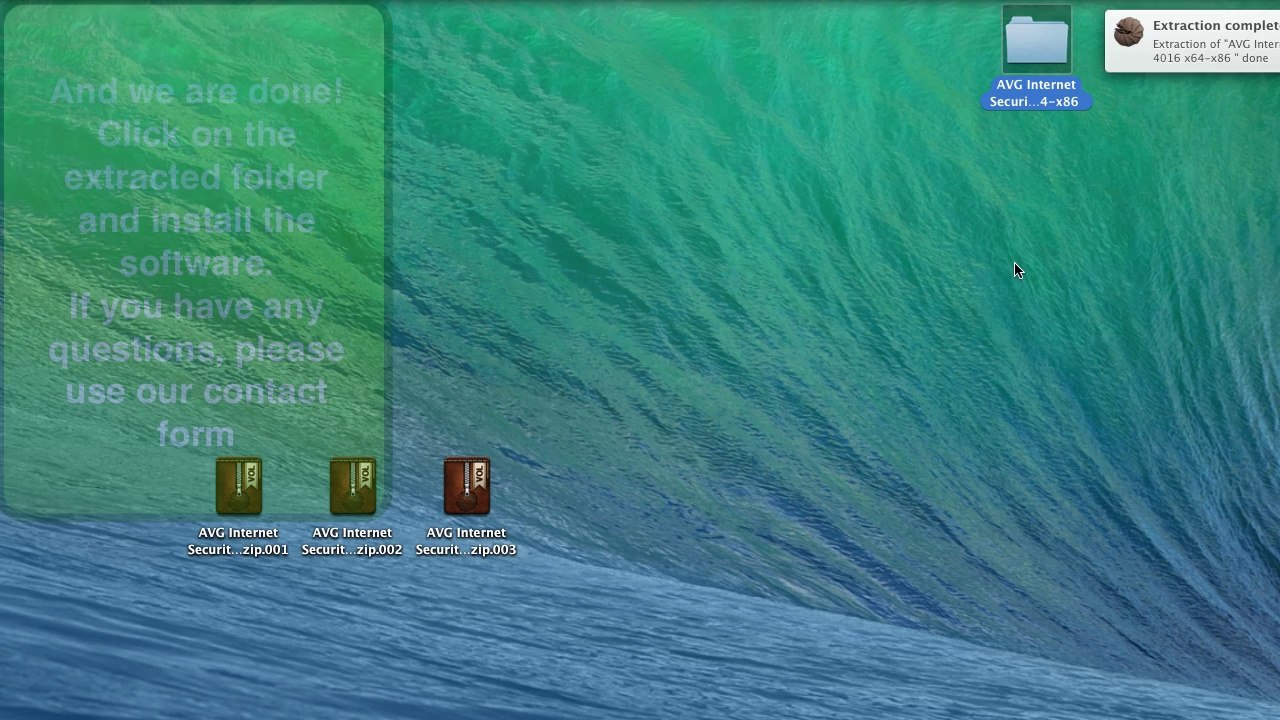Select the AVG Internet Security zip.002 archive icon
1280x720 pixels.
point(352,486)
